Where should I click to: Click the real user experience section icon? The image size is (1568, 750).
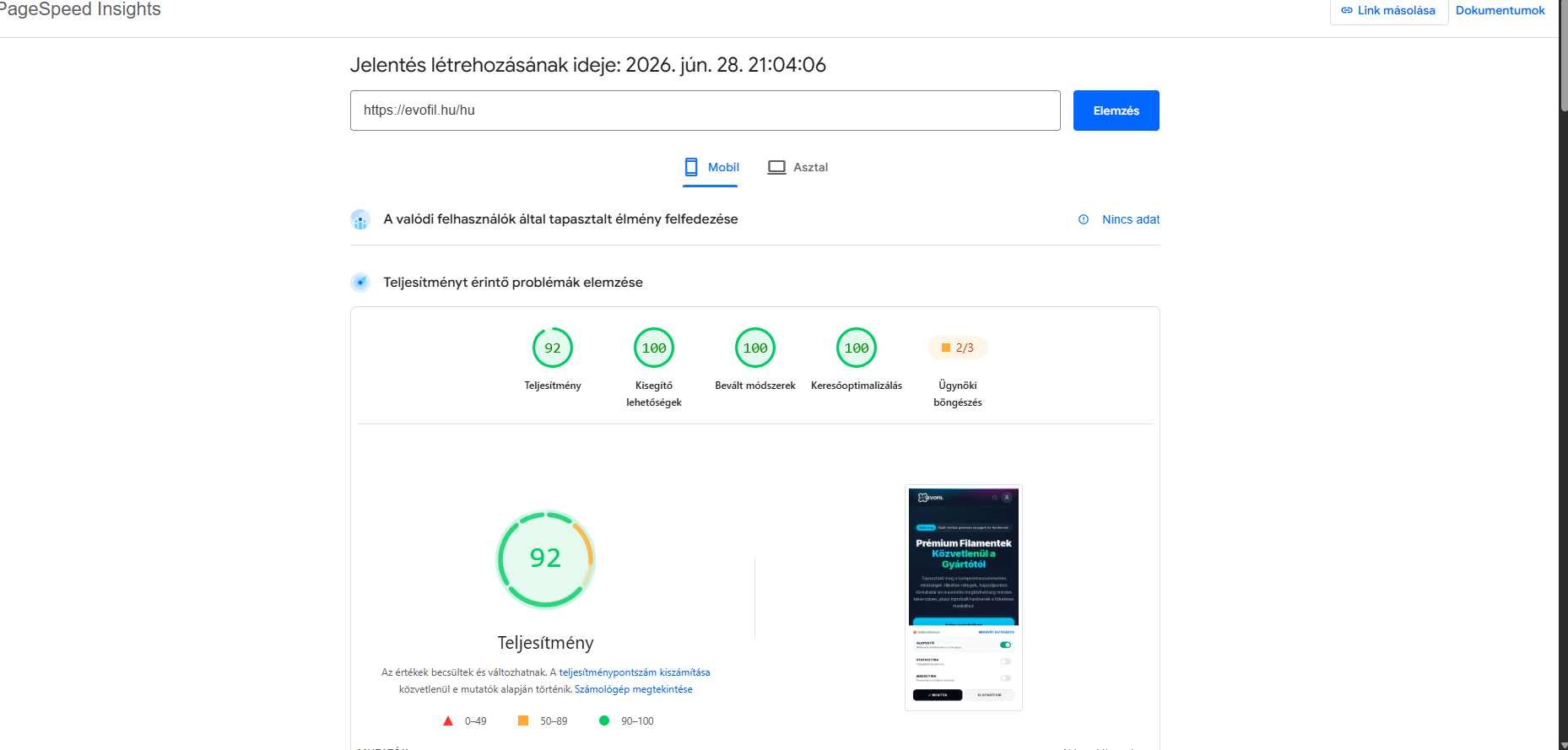point(360,219)
